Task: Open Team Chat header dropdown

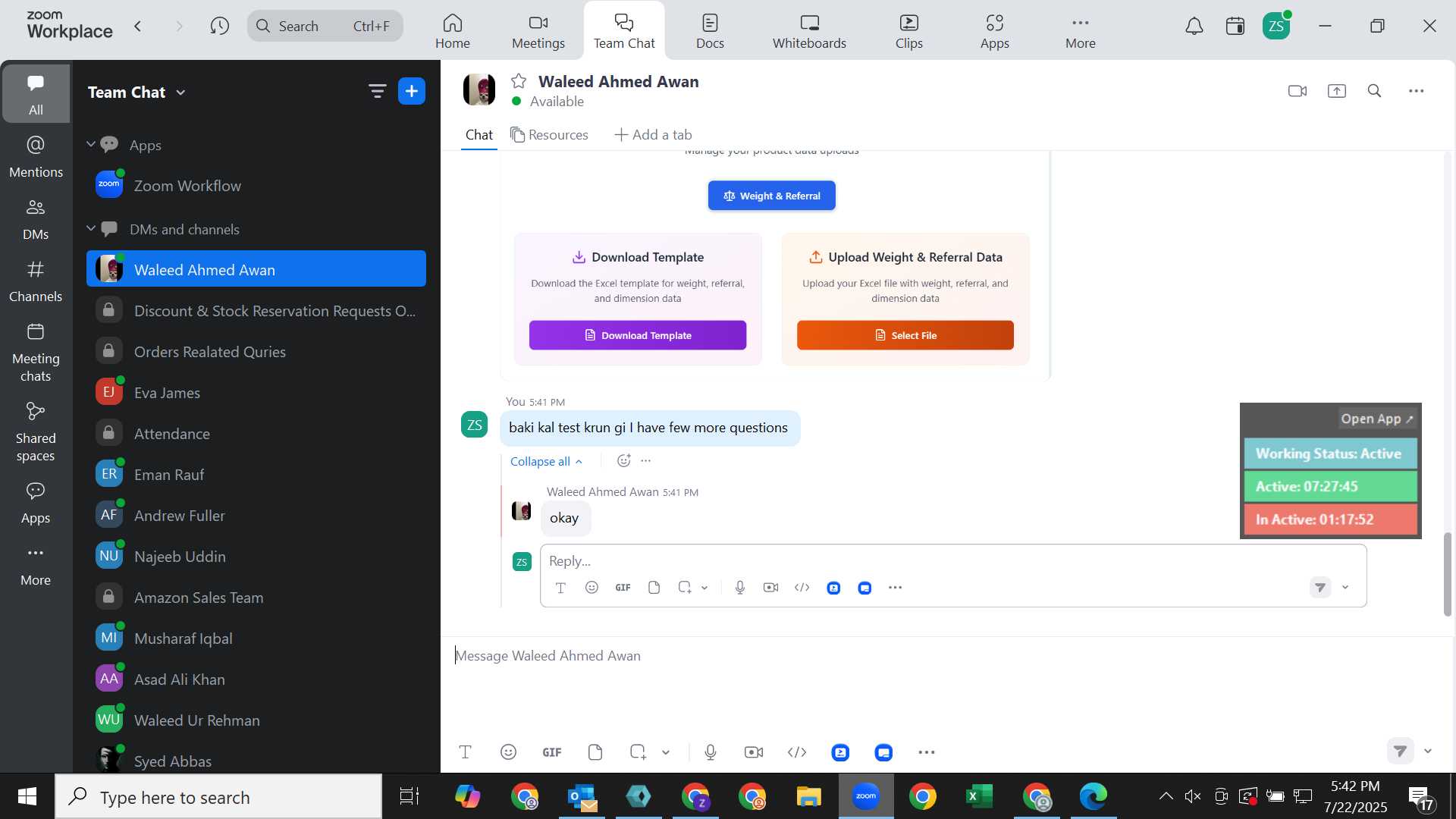Action: (180, 93)
